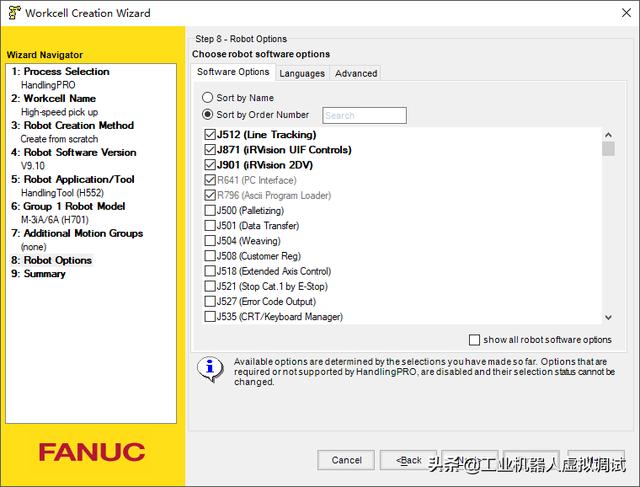The width and height of the screenshot is (640, 487).
Task: Tick J521 (Stop Cat.1 by E-Stop)
Action: click(210, 286)
